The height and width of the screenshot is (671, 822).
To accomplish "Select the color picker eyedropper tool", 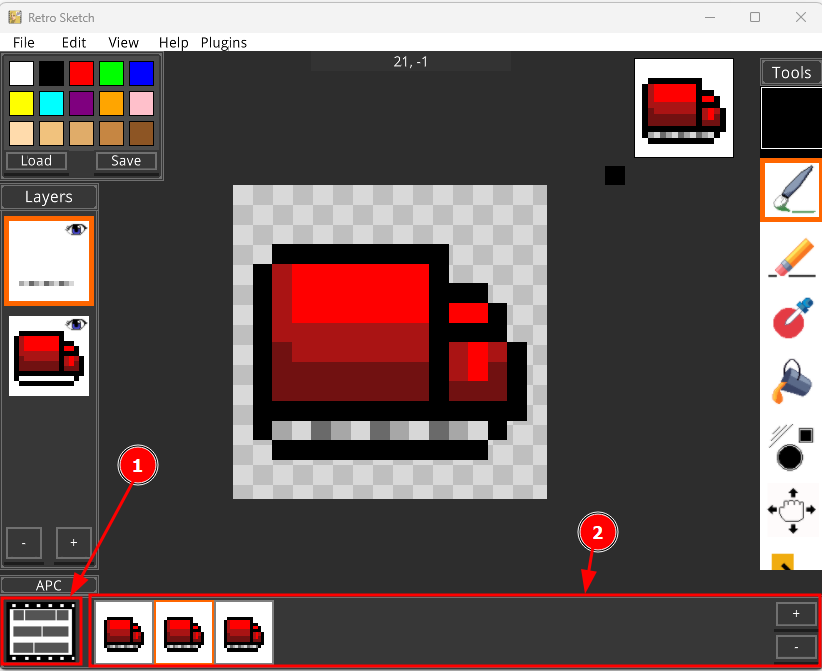I will (x=792, y=318).
